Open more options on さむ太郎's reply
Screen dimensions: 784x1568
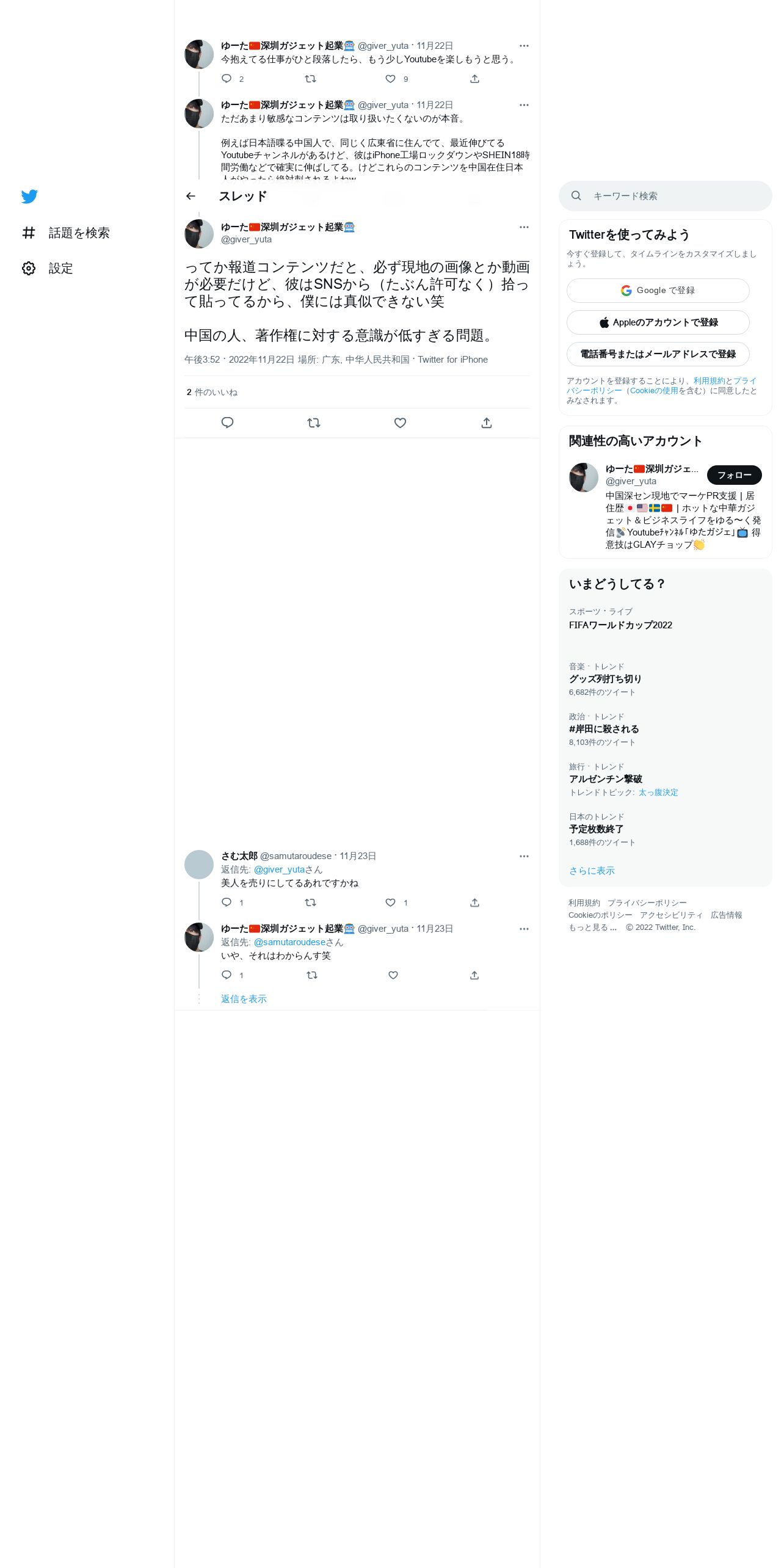tap(524, 856)
